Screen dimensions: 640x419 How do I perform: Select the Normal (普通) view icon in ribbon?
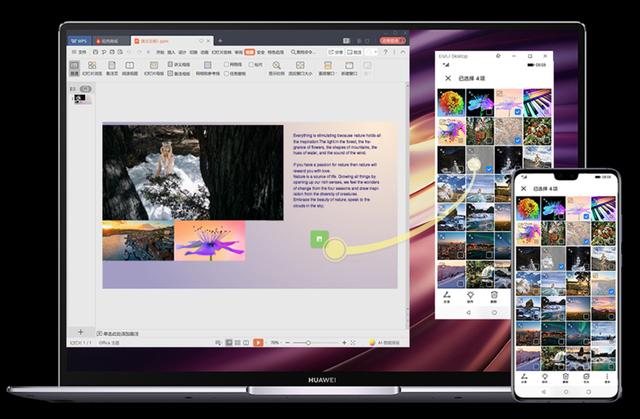76,68
